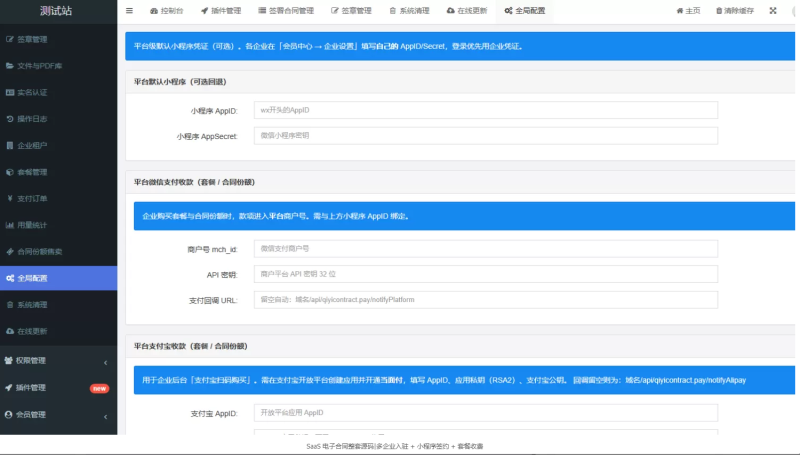This screenshot has width=800, height=455.
Task: Click the blue notice about 企业购买套餐与合同份额
Action: [464, 216]
